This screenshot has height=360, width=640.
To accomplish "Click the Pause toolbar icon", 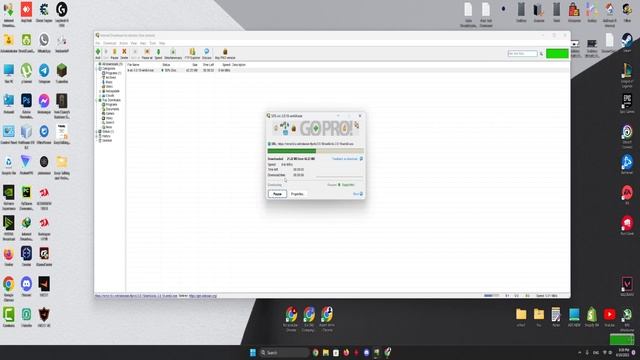I will tap(115, 53).
